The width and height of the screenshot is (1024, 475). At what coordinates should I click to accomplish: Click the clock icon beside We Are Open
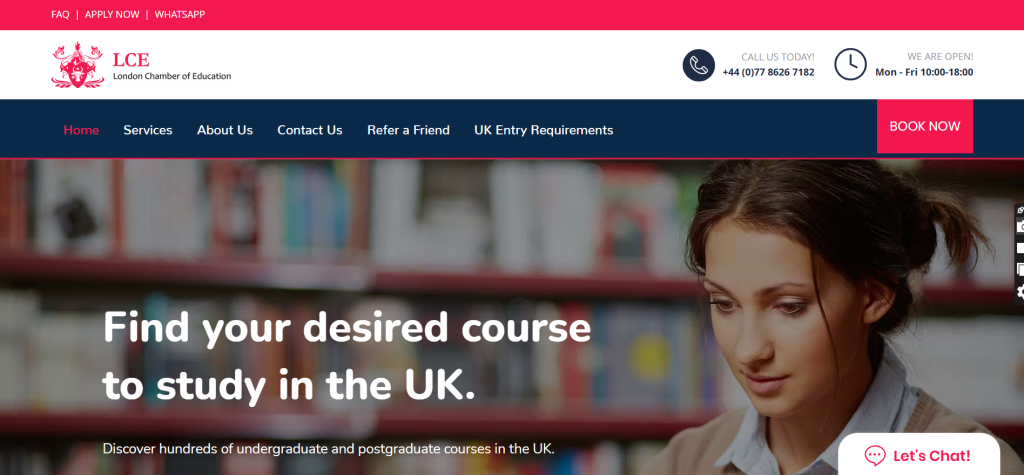click(850, 65)
